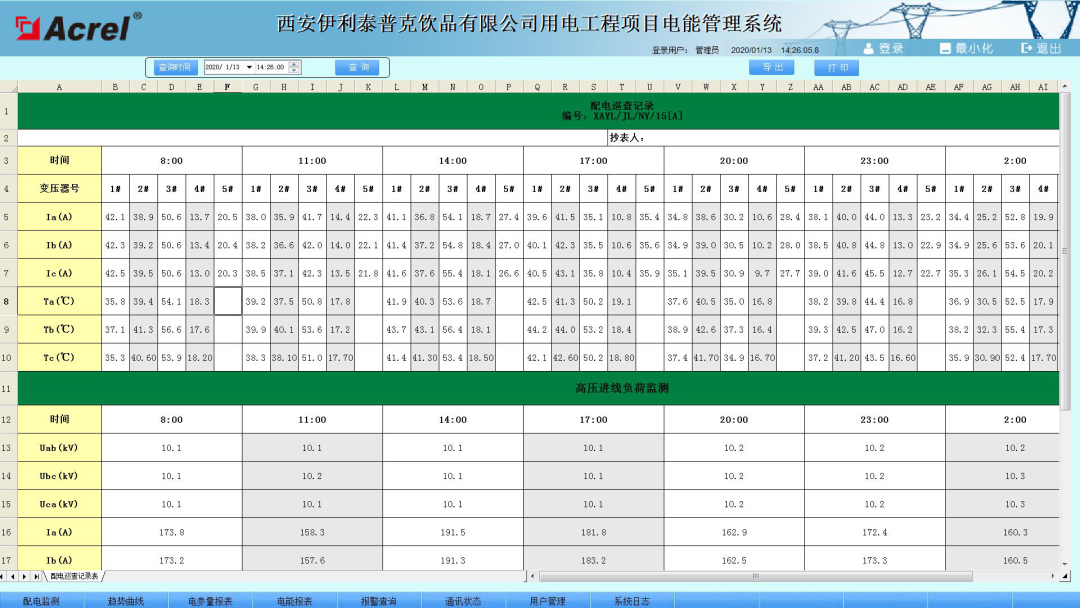Click the 最小化 minimize icon
Image resolution: width=1080 pixels, height=608 pixels.
coord(962,48)
